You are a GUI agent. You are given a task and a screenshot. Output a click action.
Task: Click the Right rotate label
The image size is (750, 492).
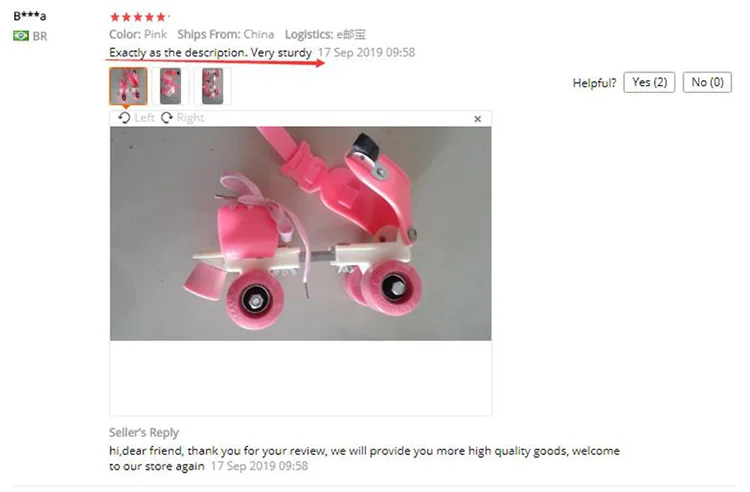(x=190, y=118)
